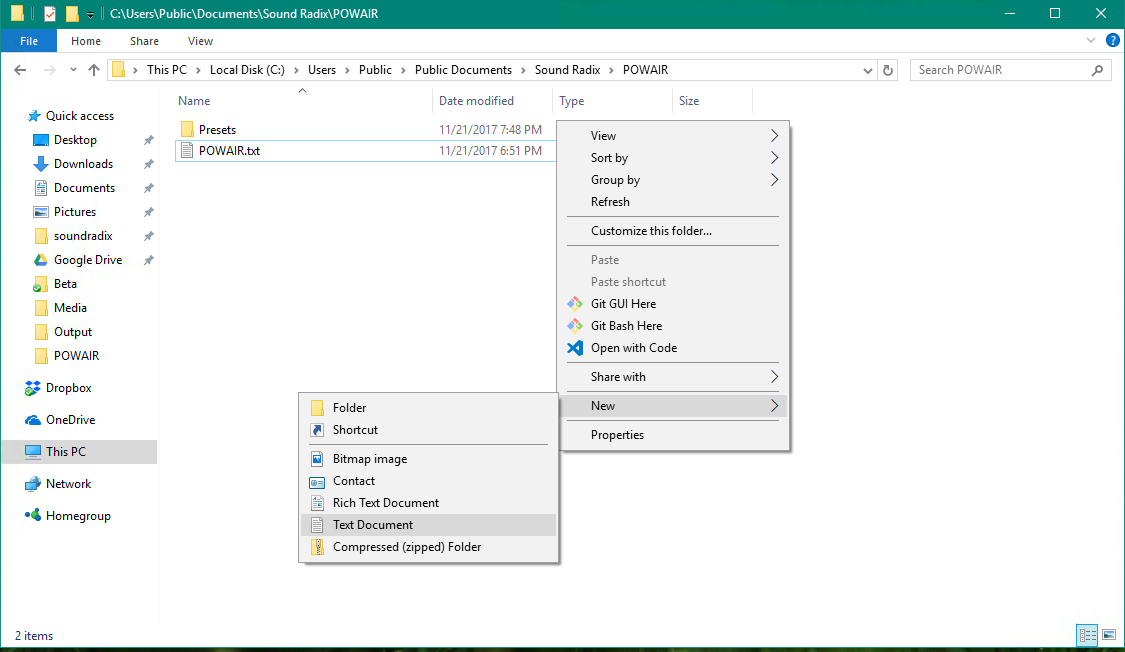
Task: Click the Homegroup icon in sidebar
Action: 32,515
